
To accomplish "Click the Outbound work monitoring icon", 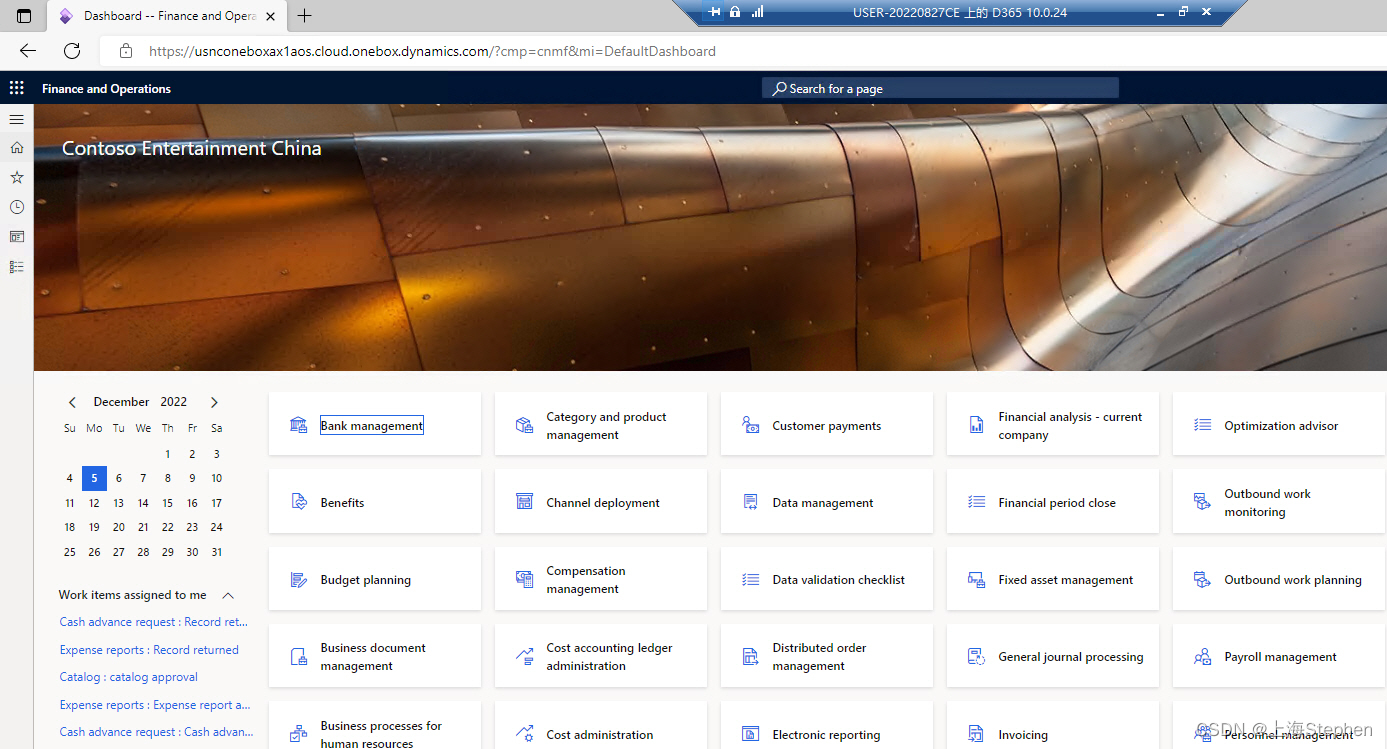I will tap(1202, 502).
